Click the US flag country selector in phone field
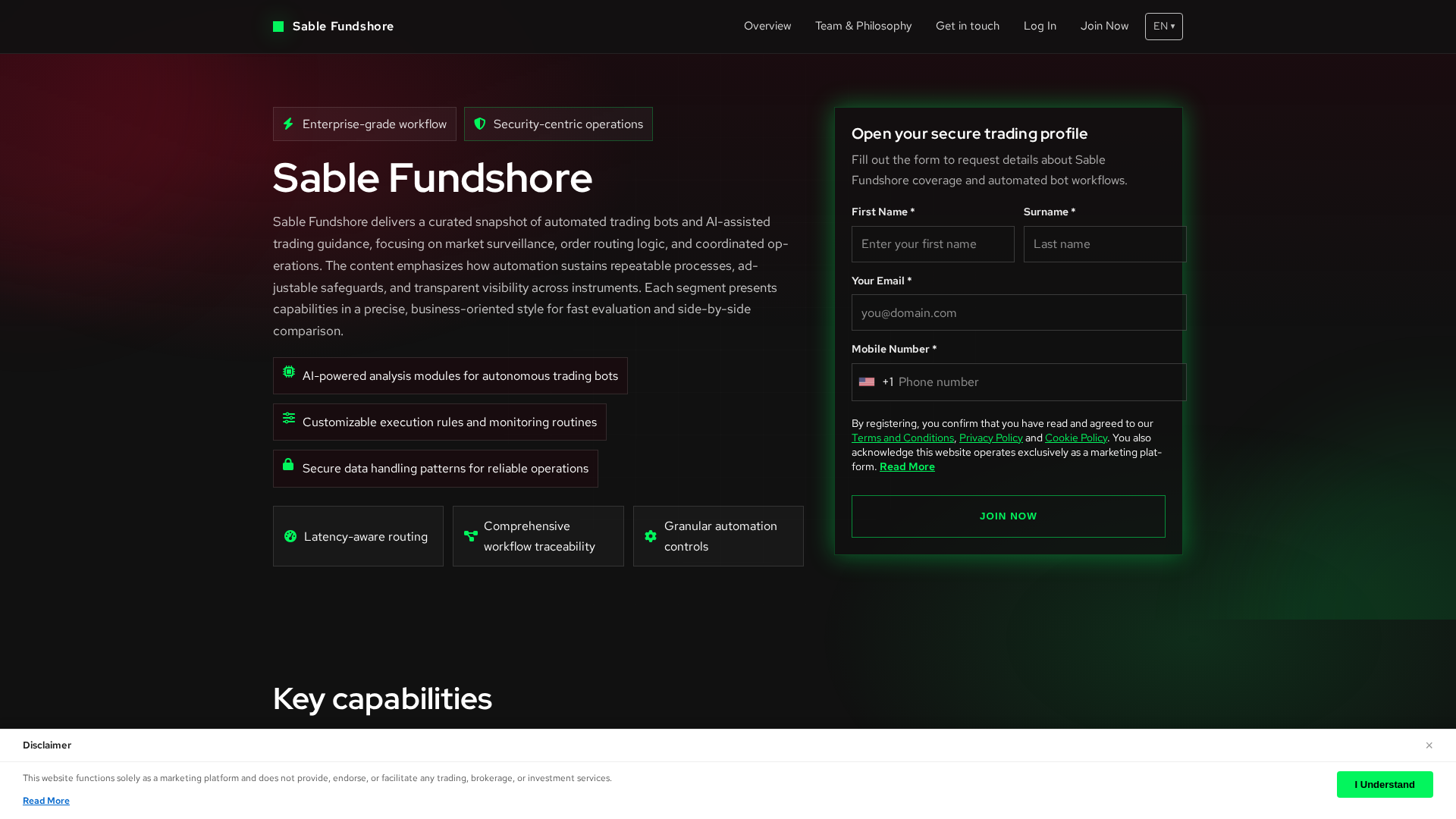 pyautogui.click(x=867, y=382)
